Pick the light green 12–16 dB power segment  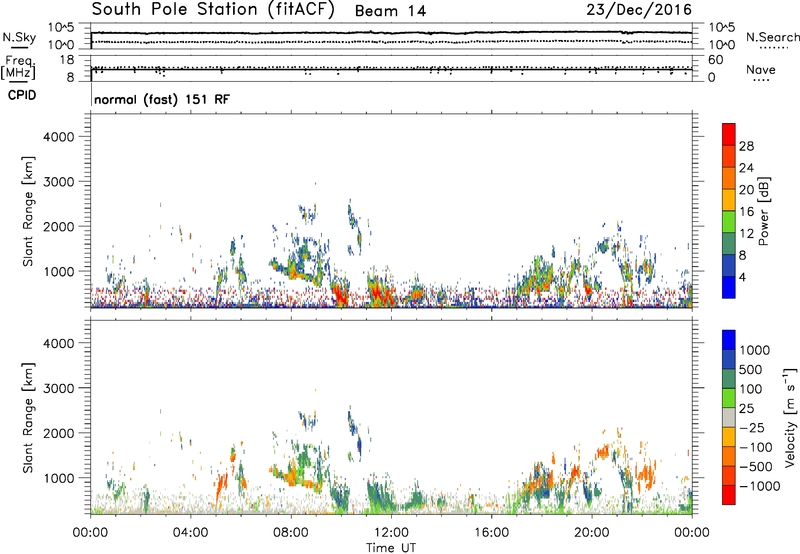pos(729,222)
